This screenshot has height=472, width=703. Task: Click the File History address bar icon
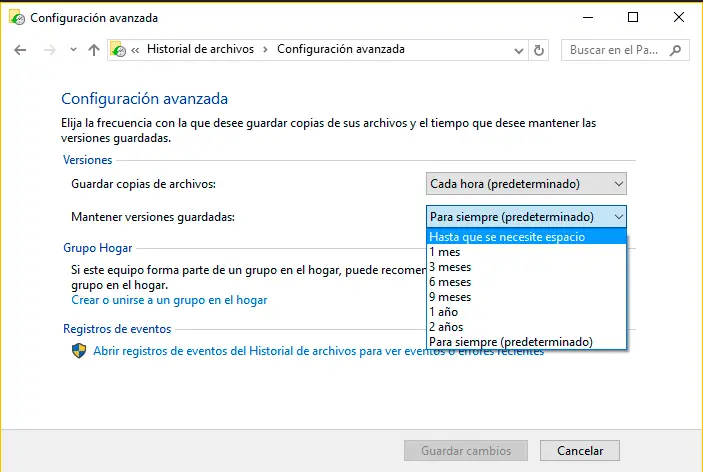coord(119,50)
